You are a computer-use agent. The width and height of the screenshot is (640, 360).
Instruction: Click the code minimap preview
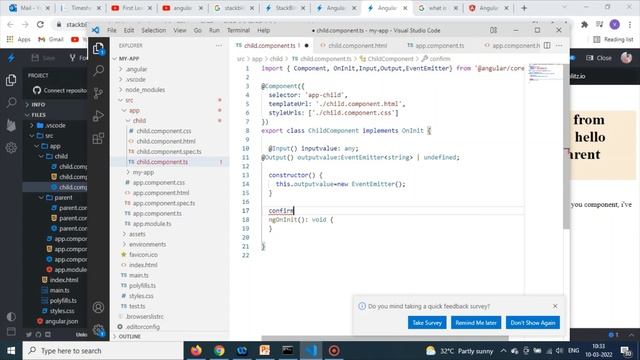coord(544,73)
